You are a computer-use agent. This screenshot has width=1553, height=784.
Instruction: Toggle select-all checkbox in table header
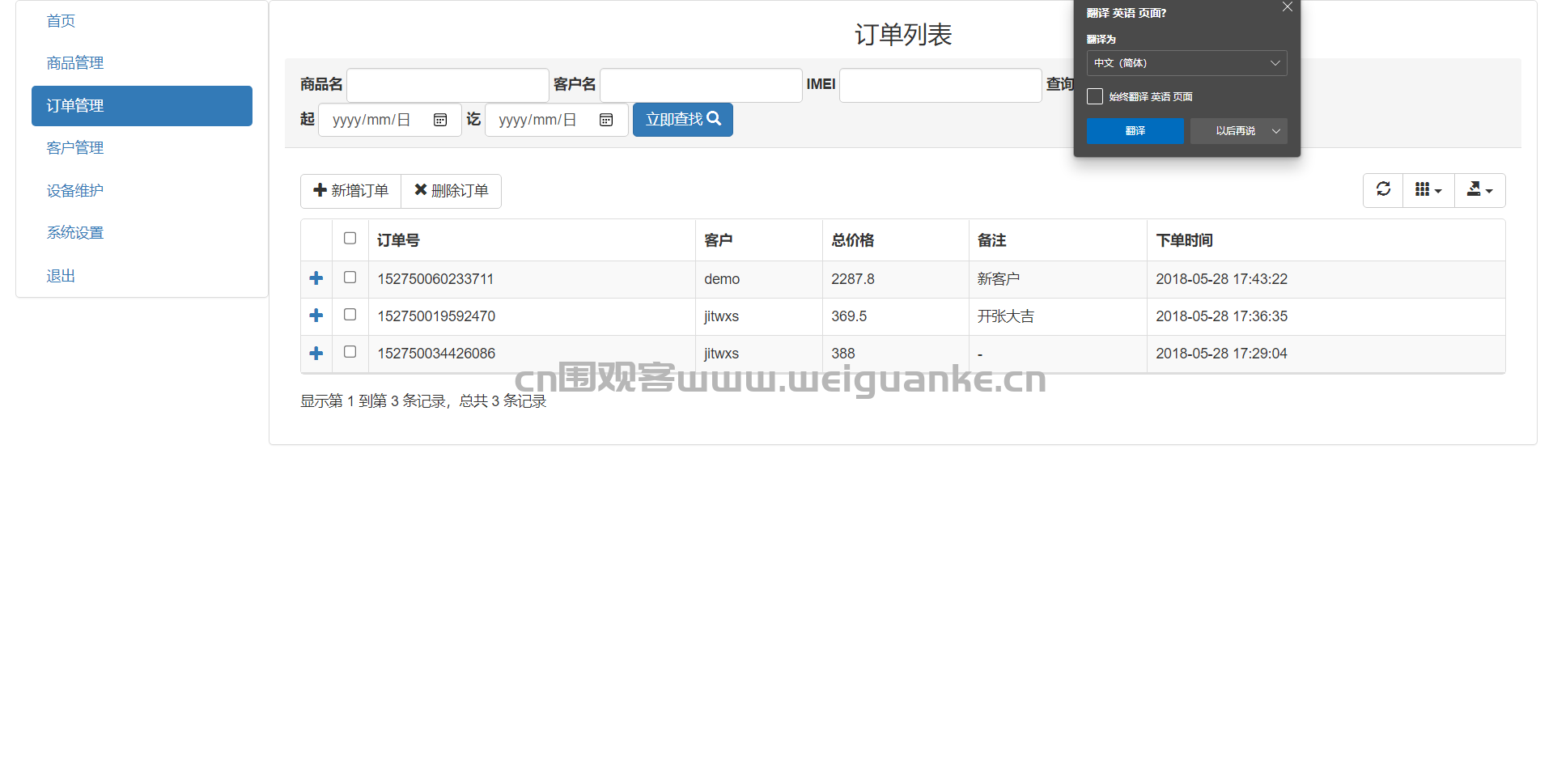point(350,238)
